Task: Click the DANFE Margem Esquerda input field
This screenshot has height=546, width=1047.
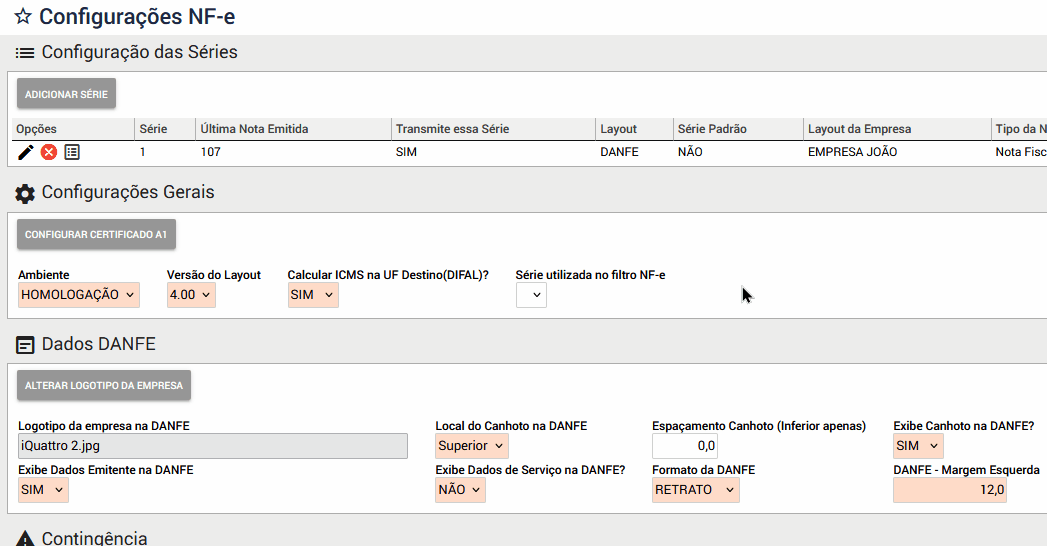Action: [949, 490]
